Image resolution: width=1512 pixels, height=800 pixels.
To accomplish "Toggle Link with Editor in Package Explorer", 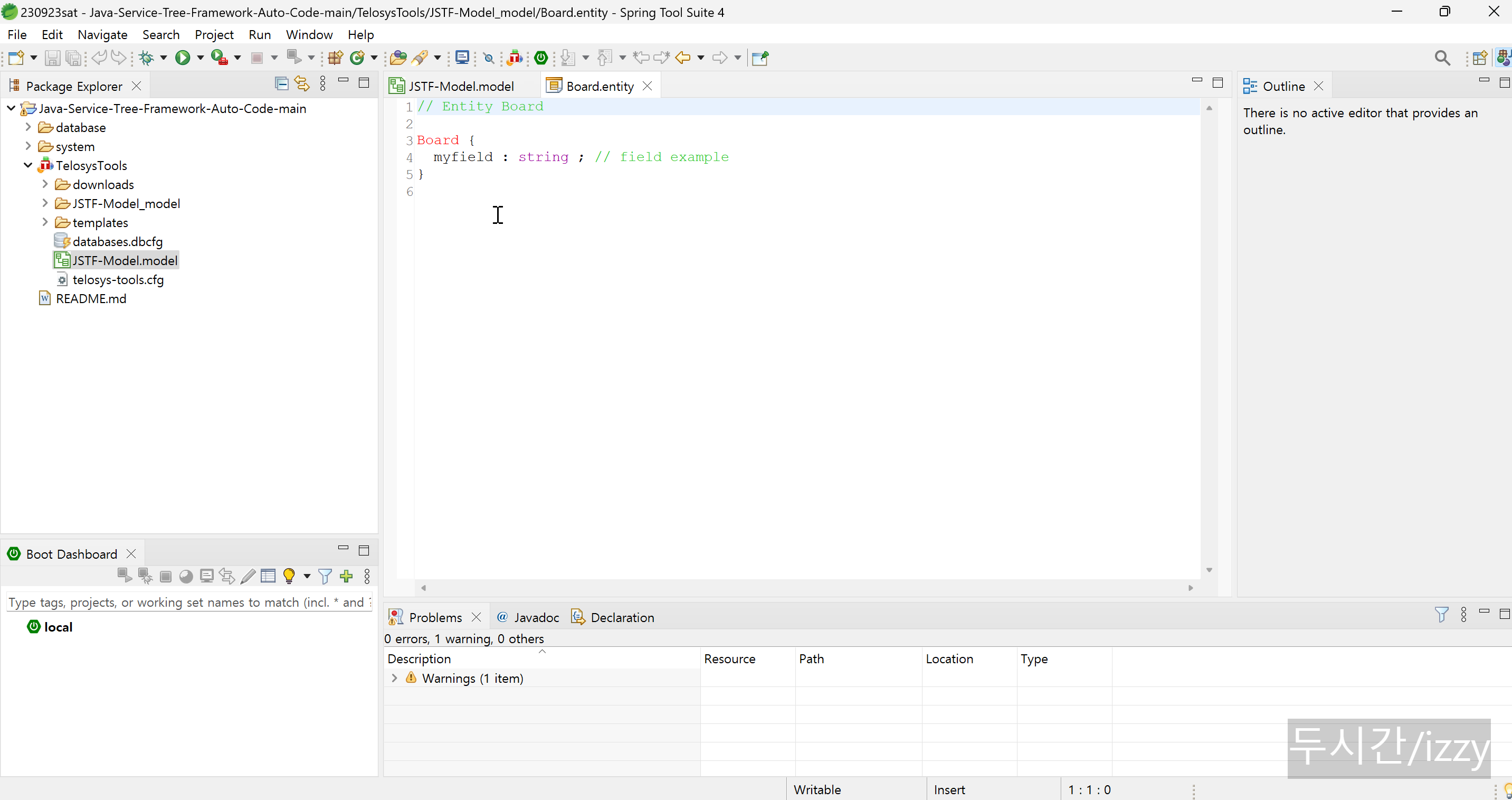I will (302, 83).
